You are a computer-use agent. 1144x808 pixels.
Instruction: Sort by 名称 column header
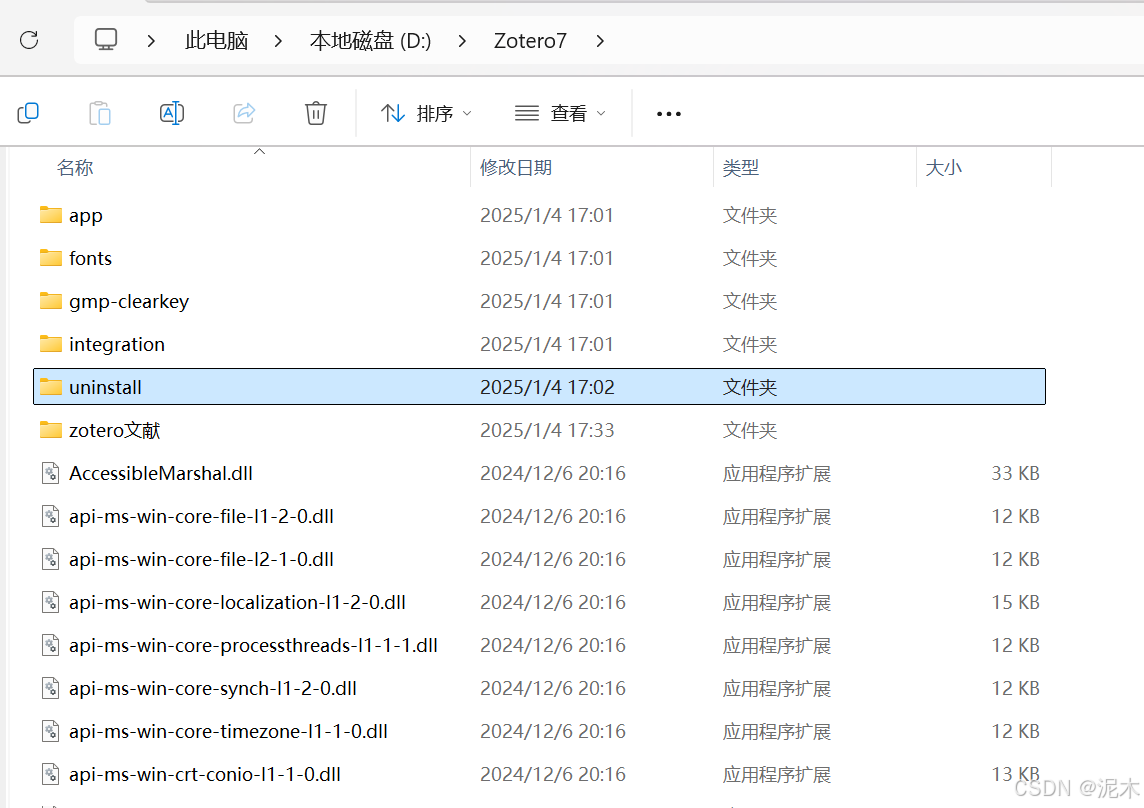[x=74, y=168]
